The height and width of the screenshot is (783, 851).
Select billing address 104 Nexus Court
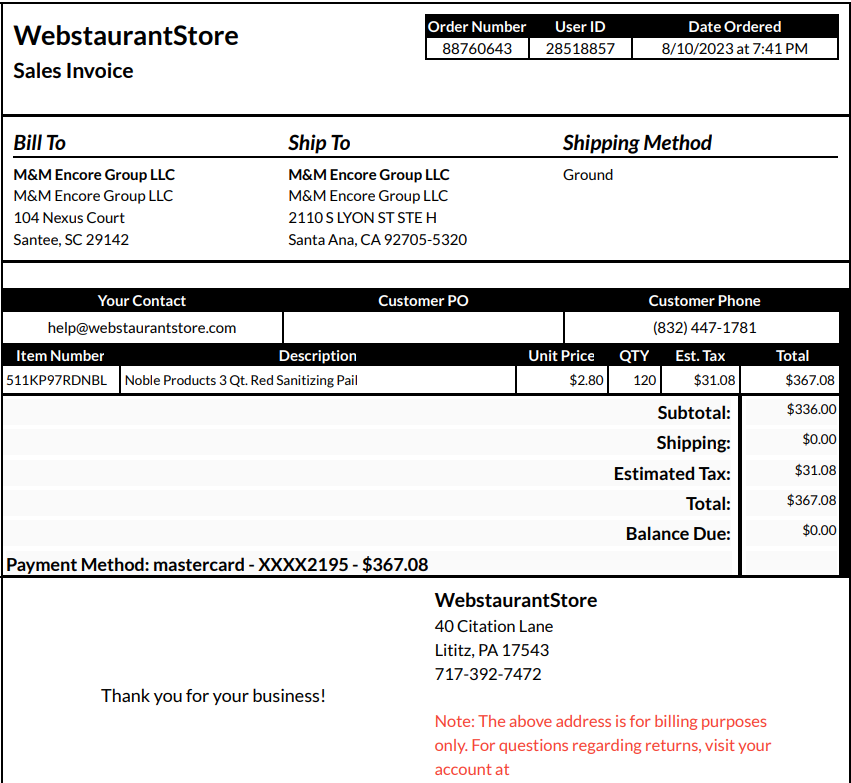[69, 218]
